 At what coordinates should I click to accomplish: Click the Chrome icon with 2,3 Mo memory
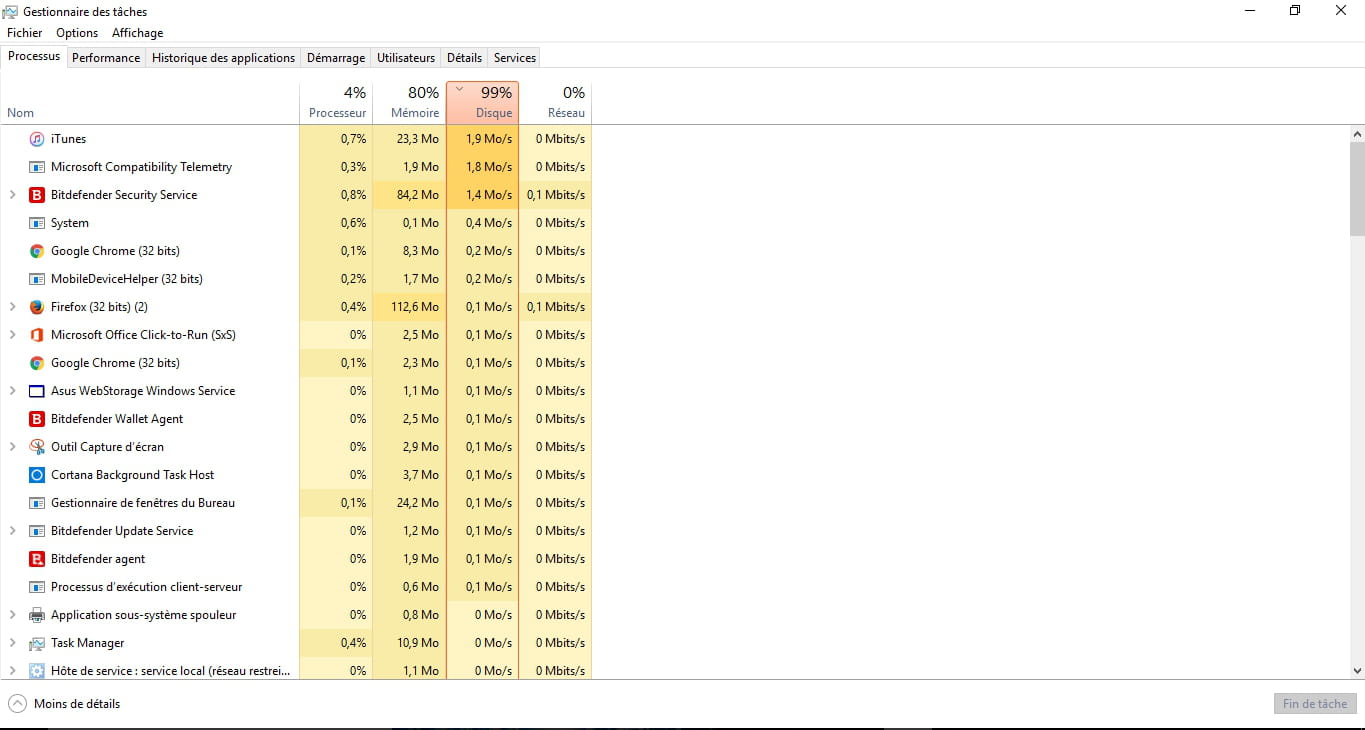(37, 363)
